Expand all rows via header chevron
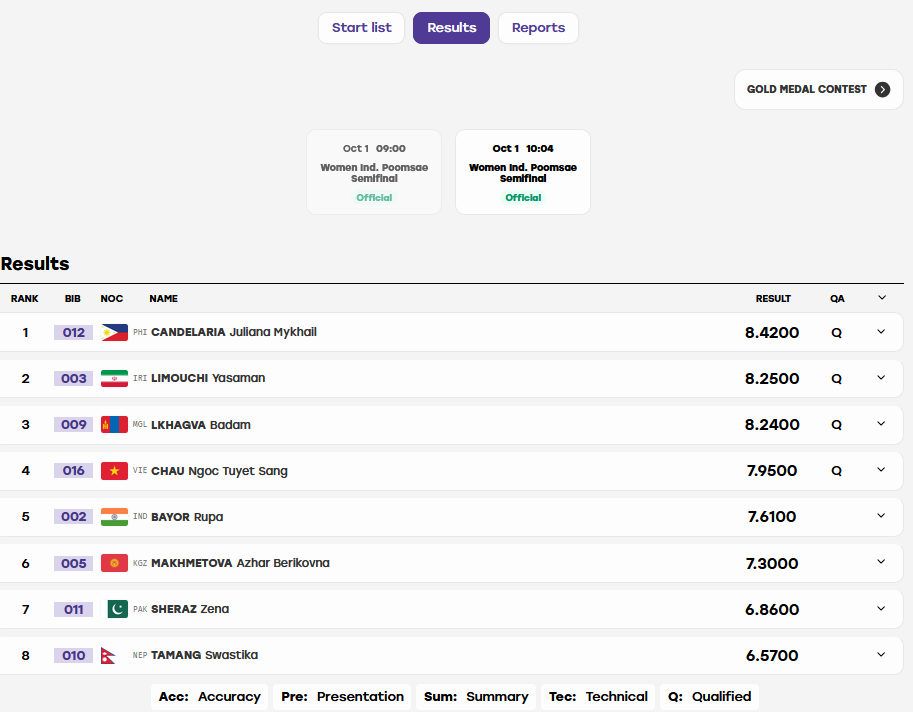The height and width of the screenshot is (712, 913). tap(882, 298)
